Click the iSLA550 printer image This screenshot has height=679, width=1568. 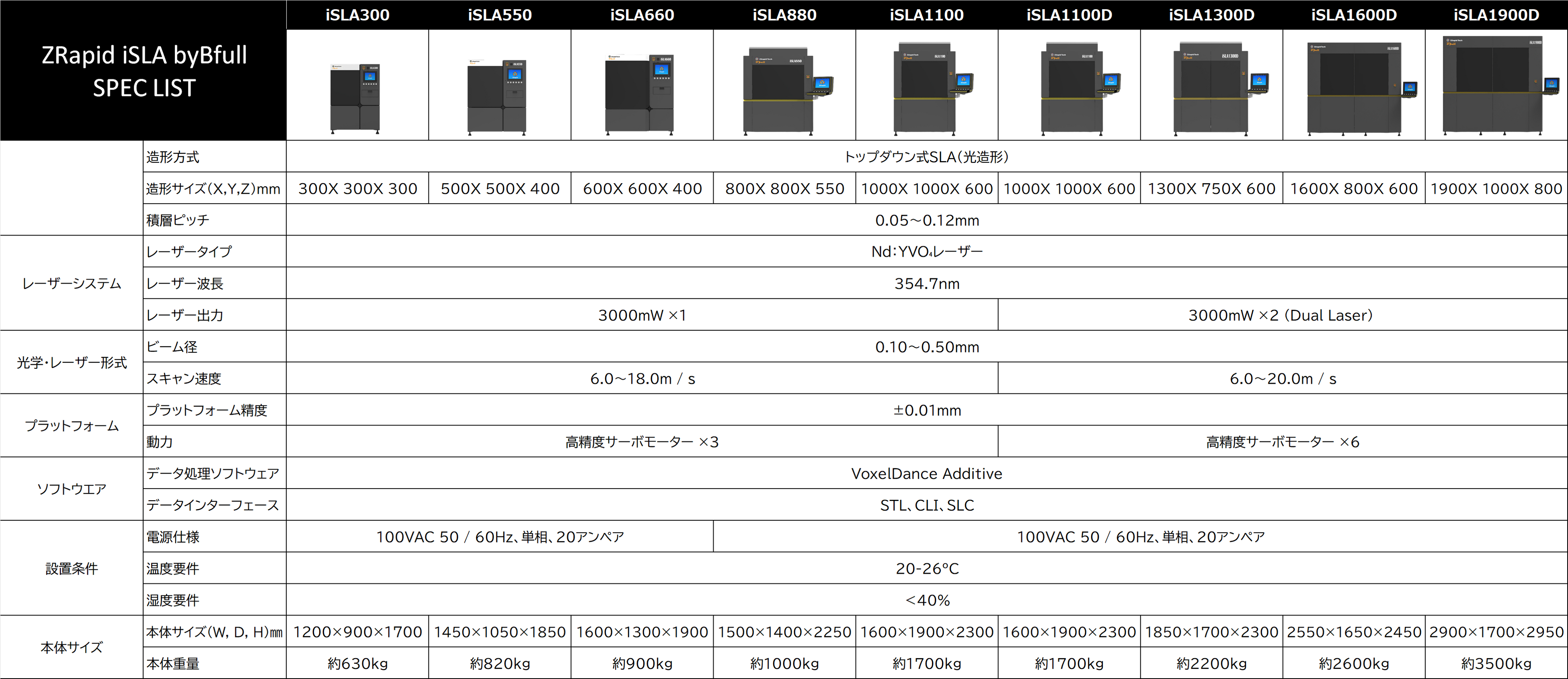point(498,97)
